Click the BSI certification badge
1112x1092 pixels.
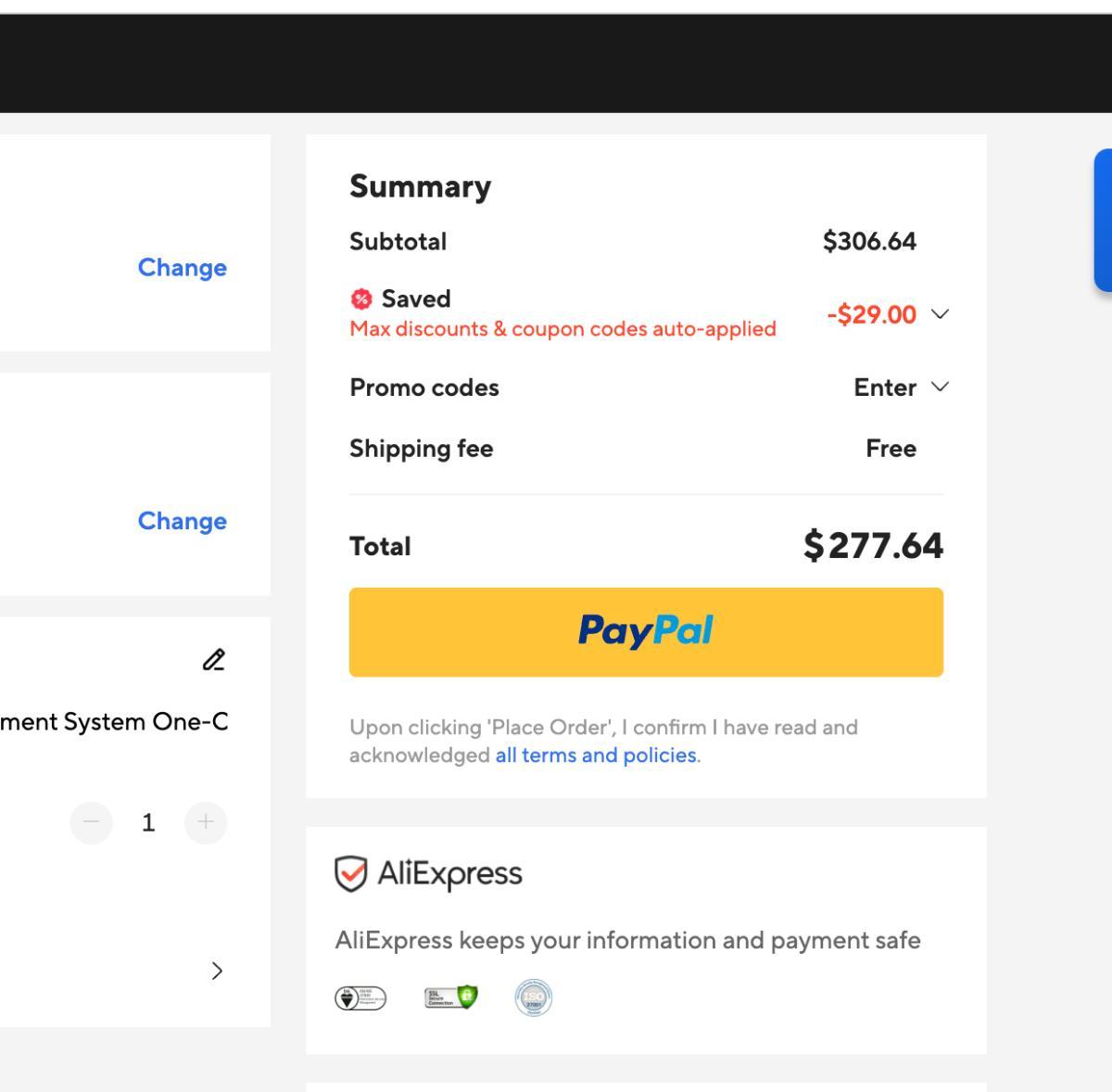coord(360,998)
